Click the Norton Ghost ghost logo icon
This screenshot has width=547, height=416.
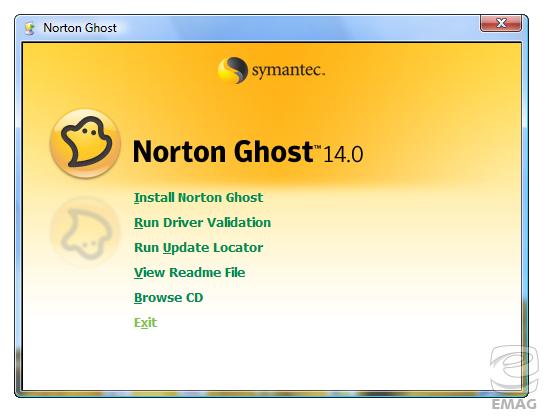[x=85, y=144]
